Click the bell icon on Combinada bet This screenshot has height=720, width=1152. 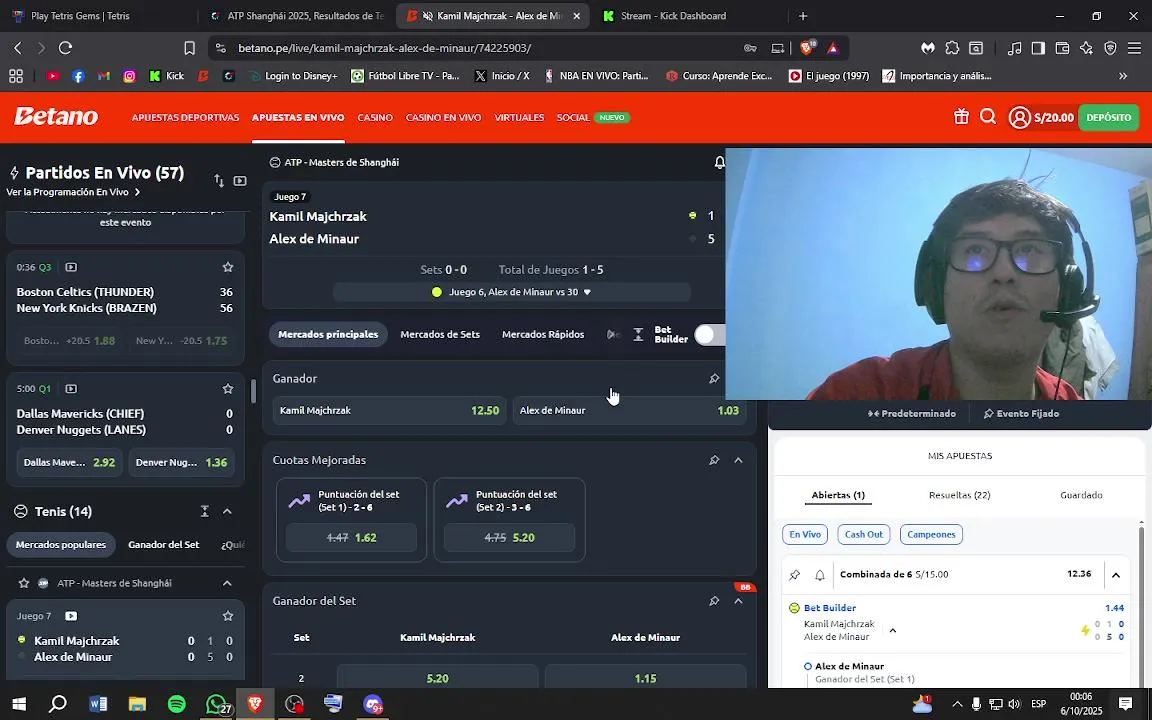tap(820, 575)
